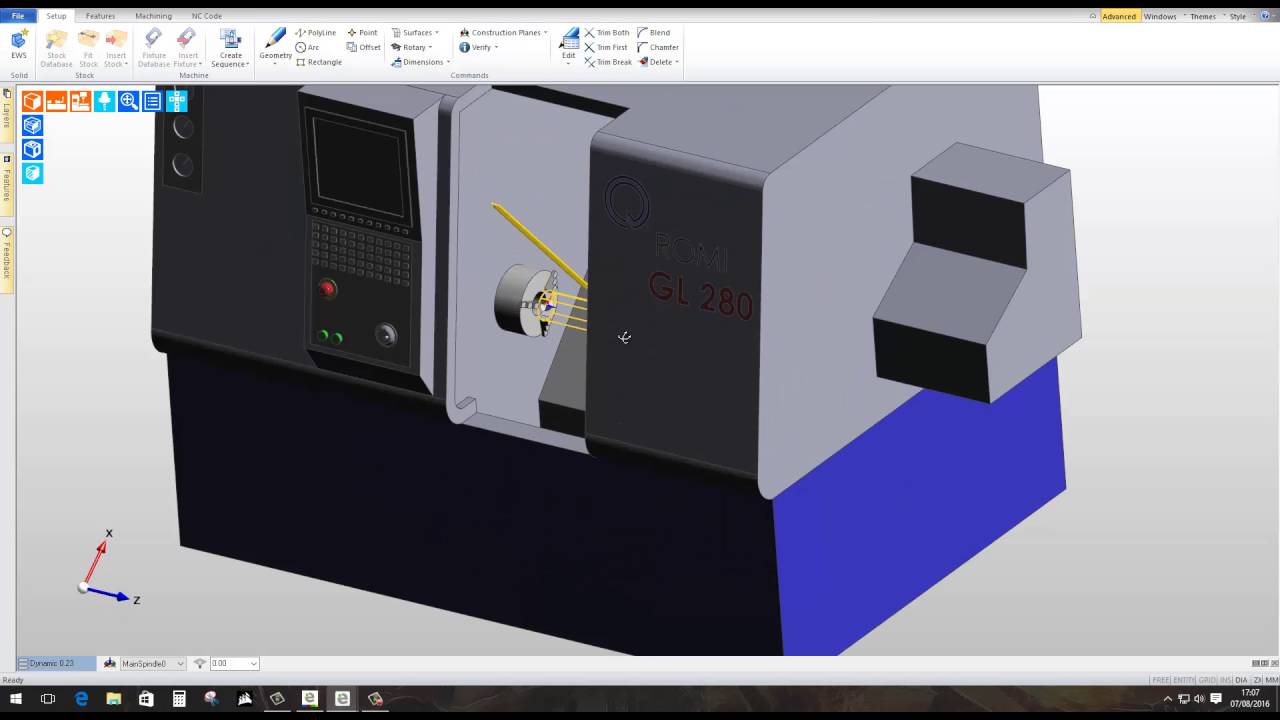Viewport: 1280px width, 720px height.
Task: Open the EWS solid tool
Action: (x=19, y=46)
